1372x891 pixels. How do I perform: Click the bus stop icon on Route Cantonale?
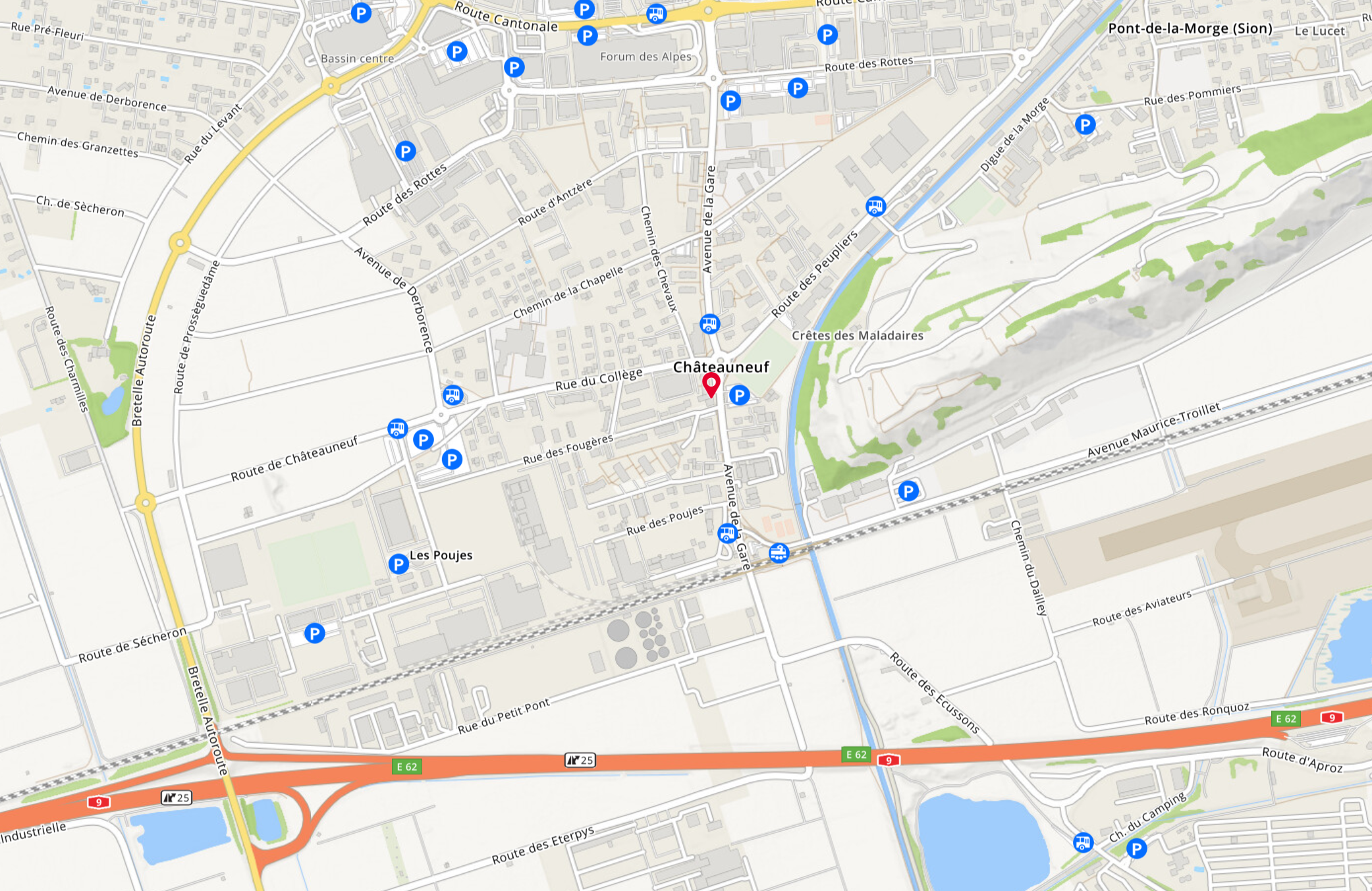(656, 13)
